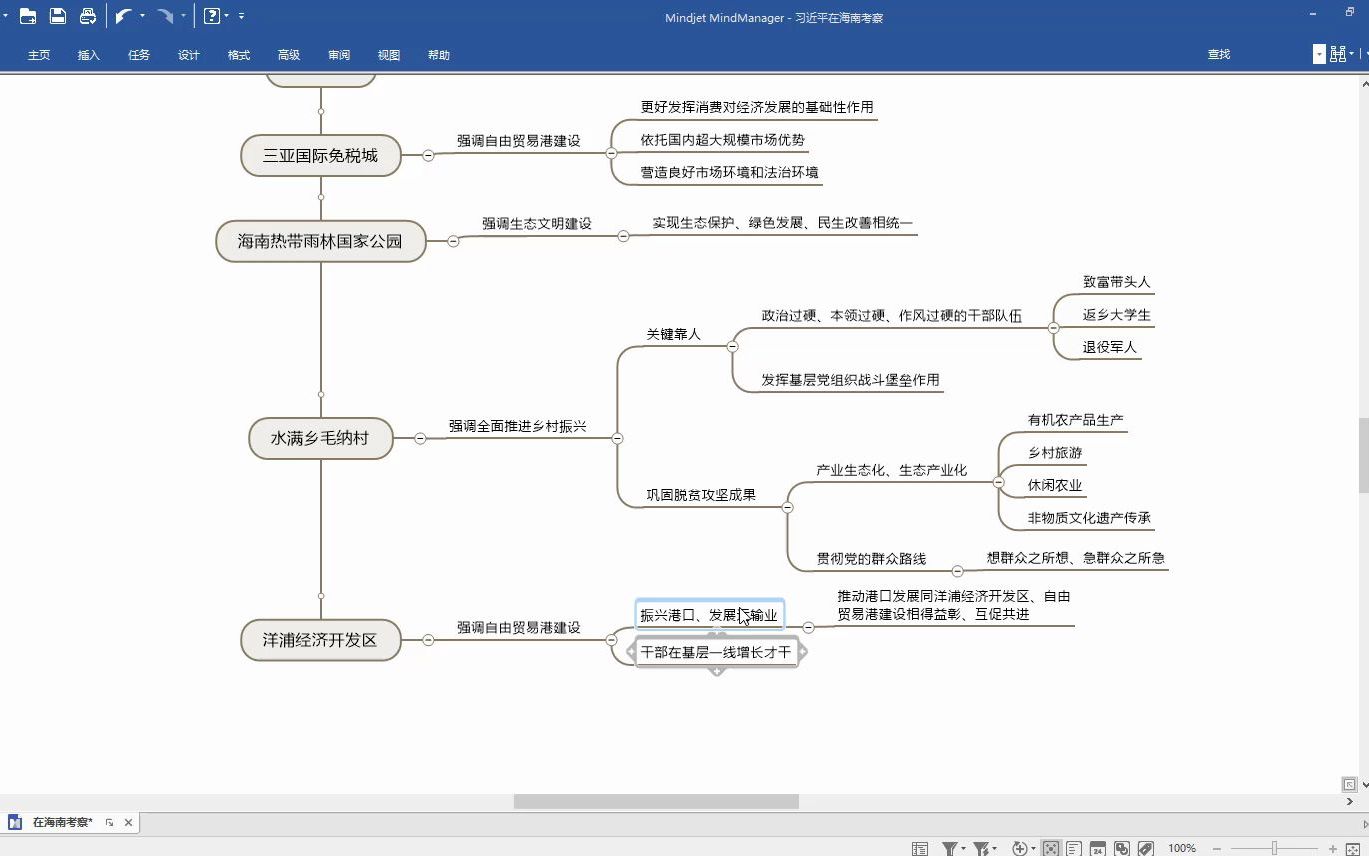
Task: Fit the map to the window with the status bar icon
Action: tap(1353, 849)
